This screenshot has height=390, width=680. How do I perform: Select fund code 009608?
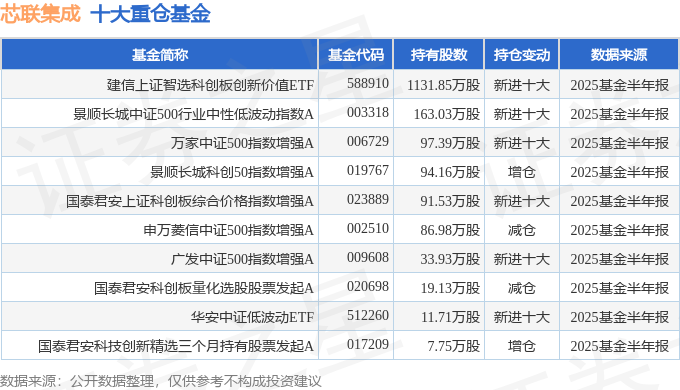pyautogui.click(x=368, y=257)
